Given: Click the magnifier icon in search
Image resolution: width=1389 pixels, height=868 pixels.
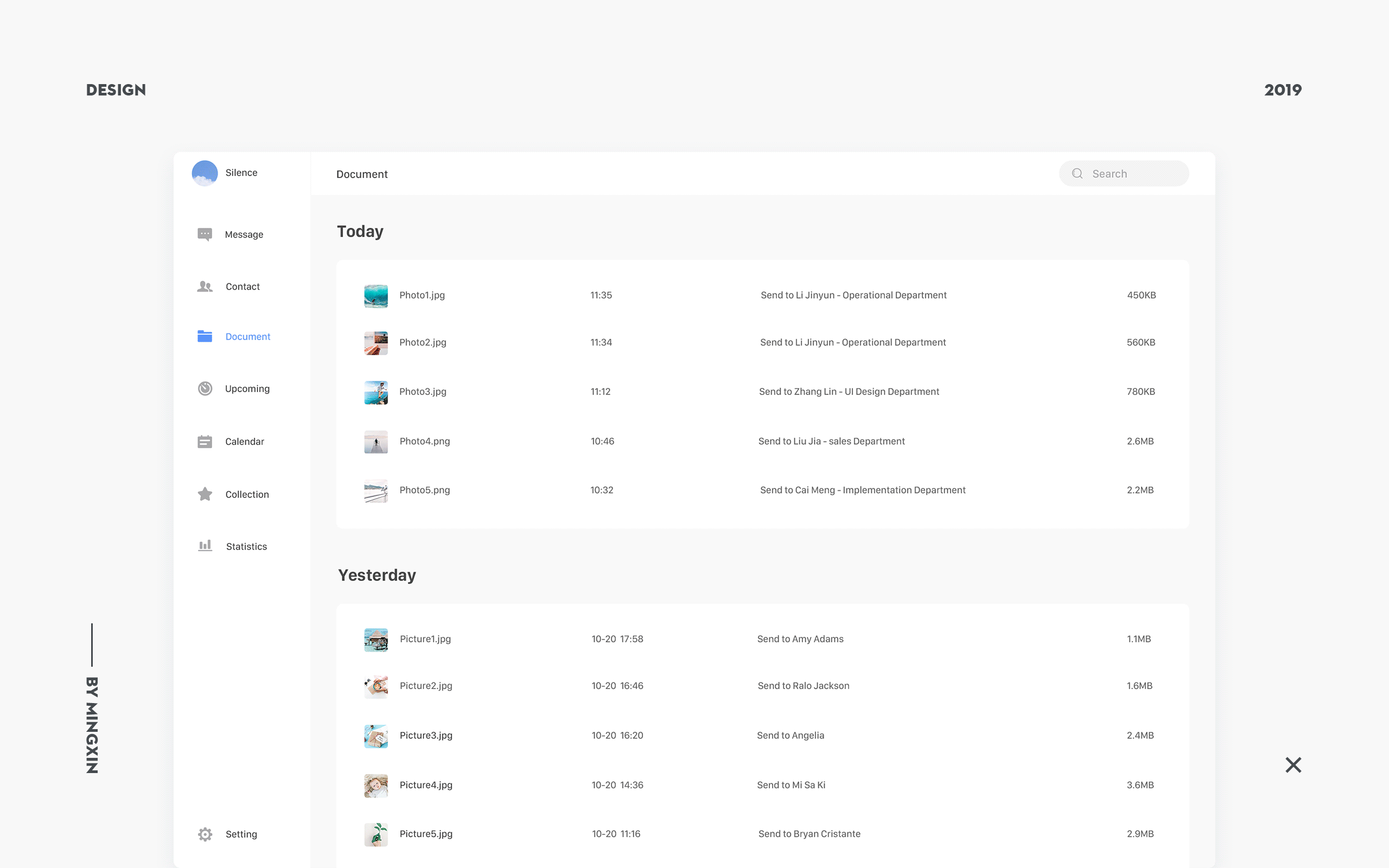Looking at the screenshot, I should [1078, 174].
